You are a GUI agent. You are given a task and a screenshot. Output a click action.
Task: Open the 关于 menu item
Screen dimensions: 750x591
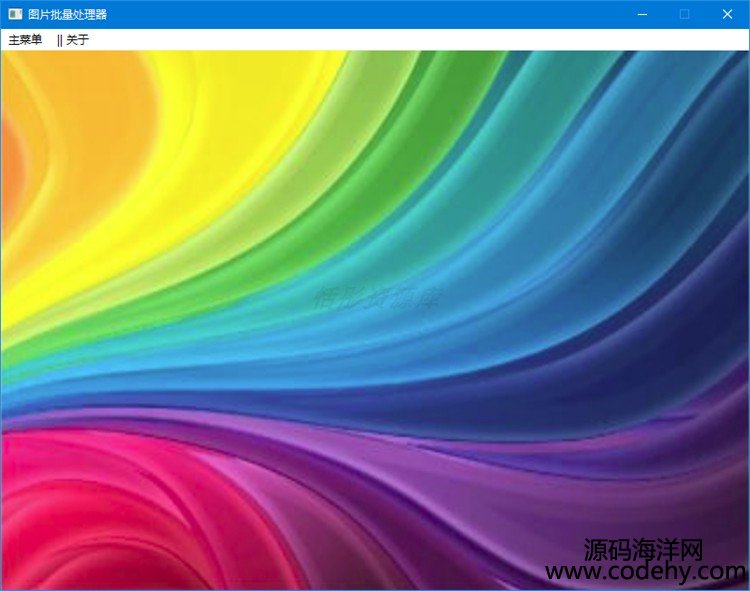click(x=77, y=40)
